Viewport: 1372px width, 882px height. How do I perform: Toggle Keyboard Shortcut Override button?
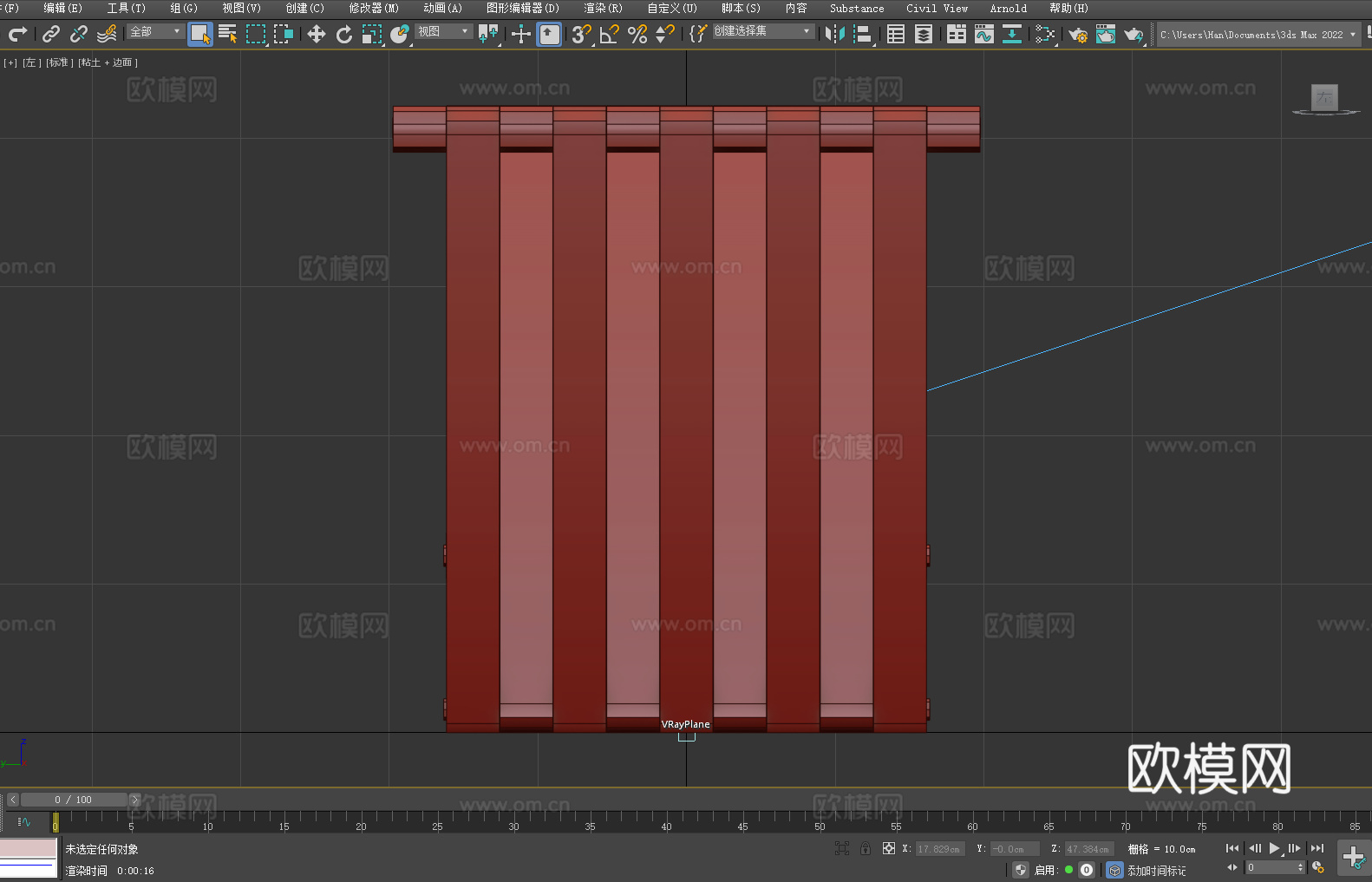549,34
